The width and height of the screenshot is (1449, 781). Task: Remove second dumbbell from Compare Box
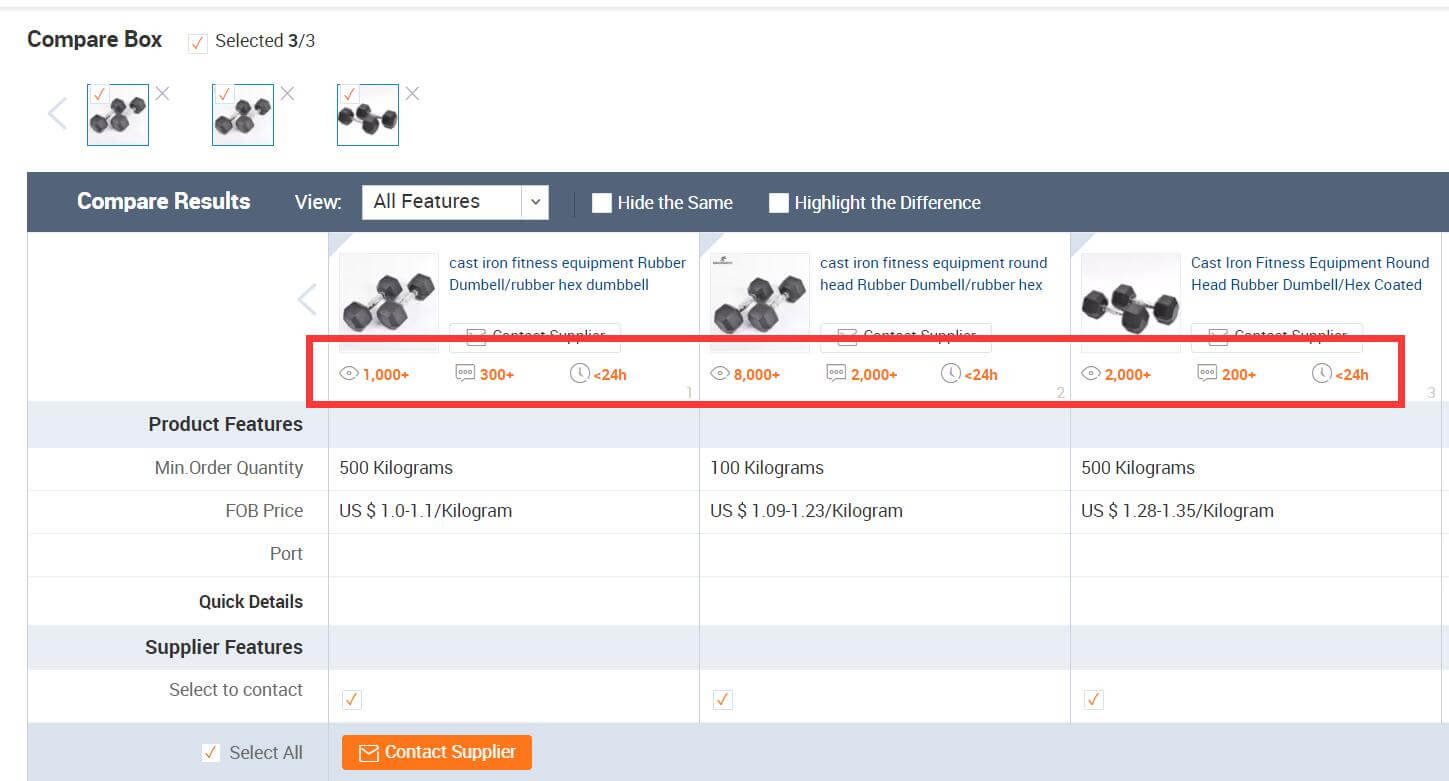(287, 94)
